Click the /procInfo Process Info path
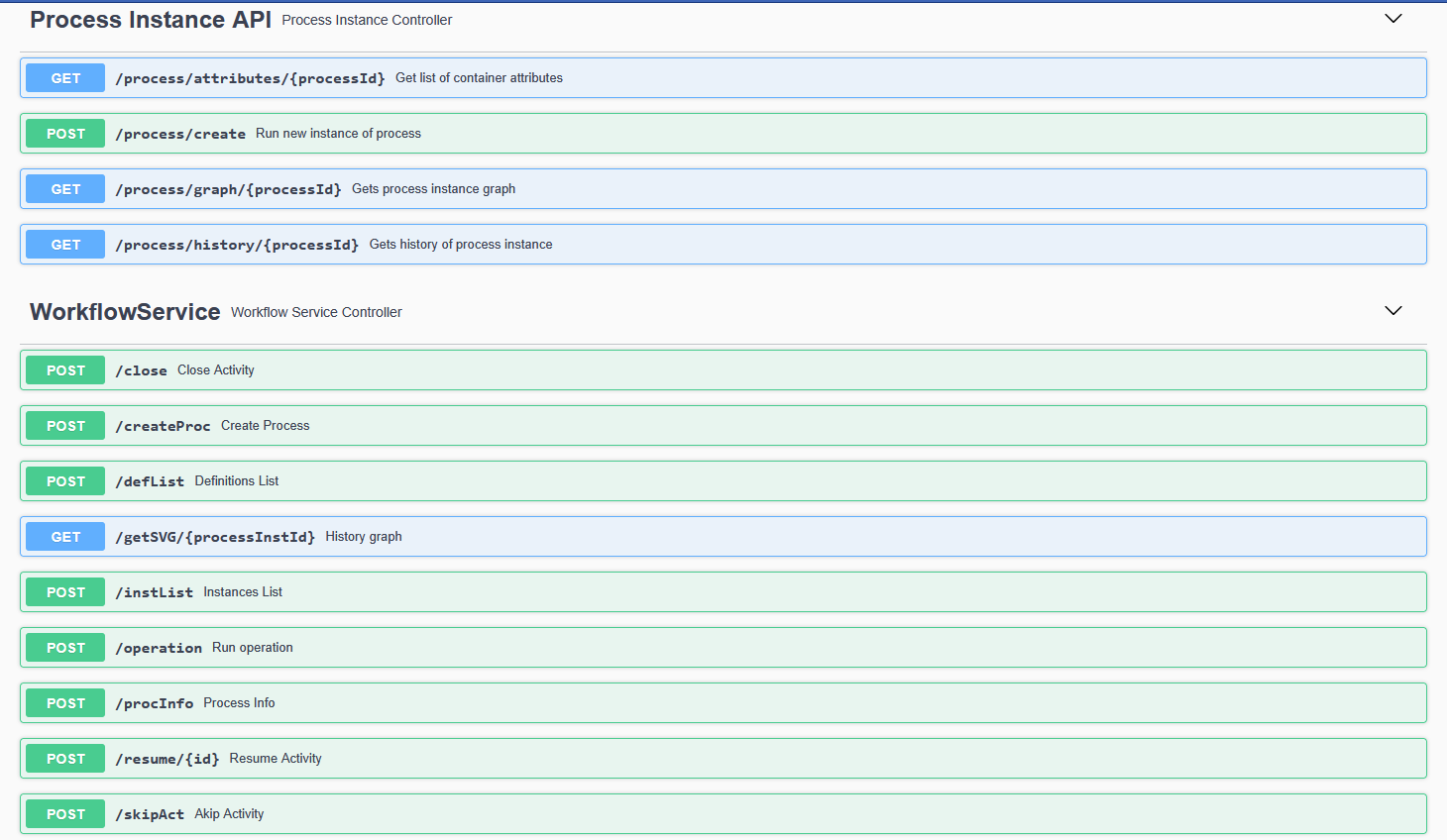This screenshot has height=840, width=1447. point(155,703)
